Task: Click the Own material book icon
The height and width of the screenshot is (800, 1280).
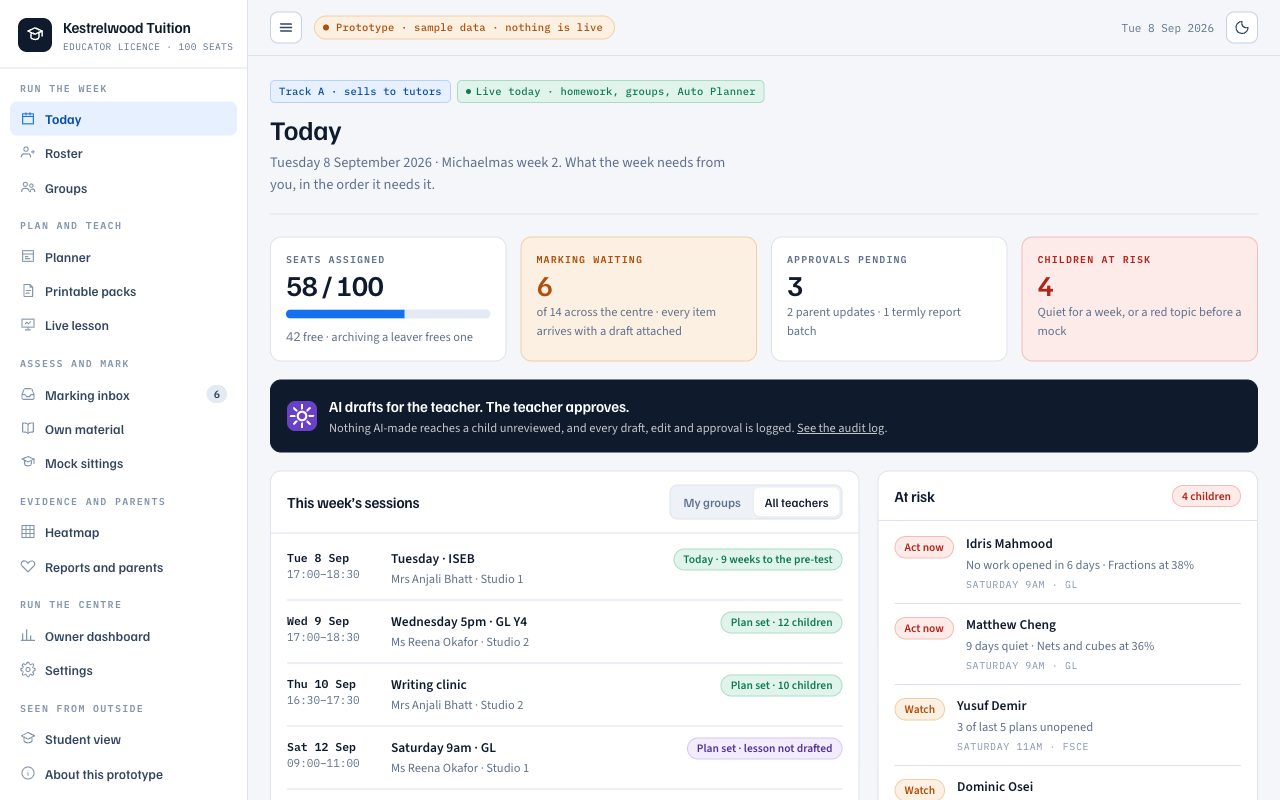Action: pyautogui.click(x=28, y=429)
